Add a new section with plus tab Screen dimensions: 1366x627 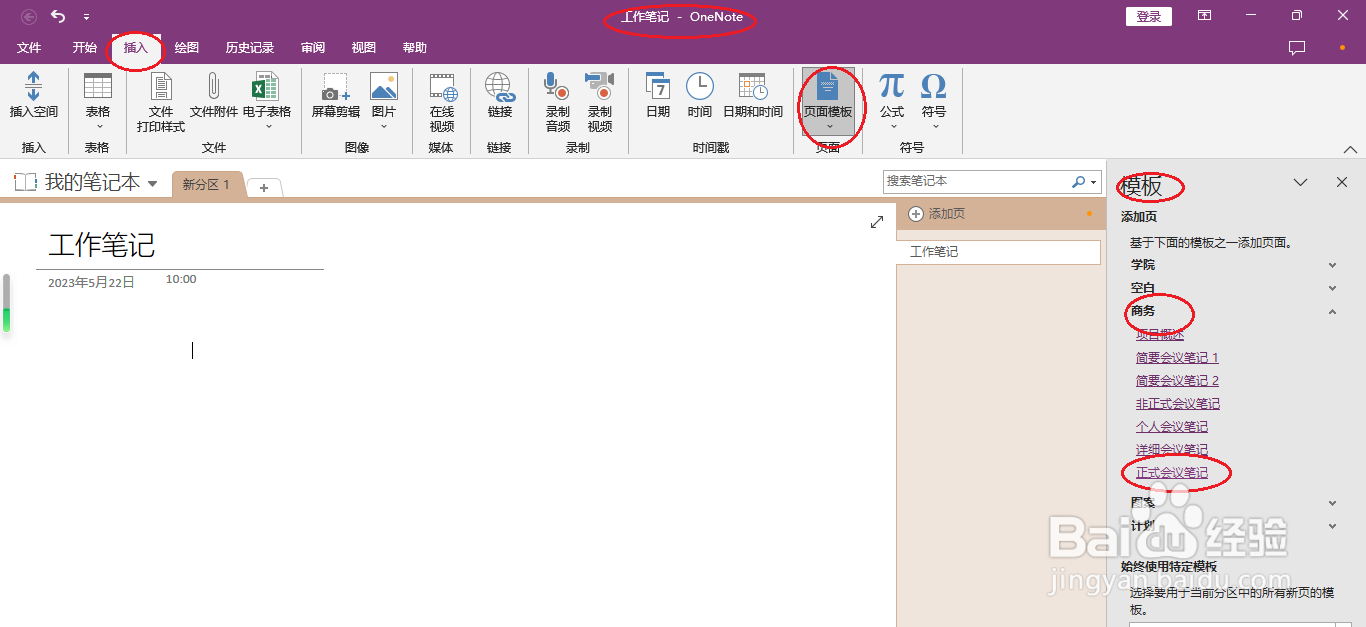tap(264, 188)
